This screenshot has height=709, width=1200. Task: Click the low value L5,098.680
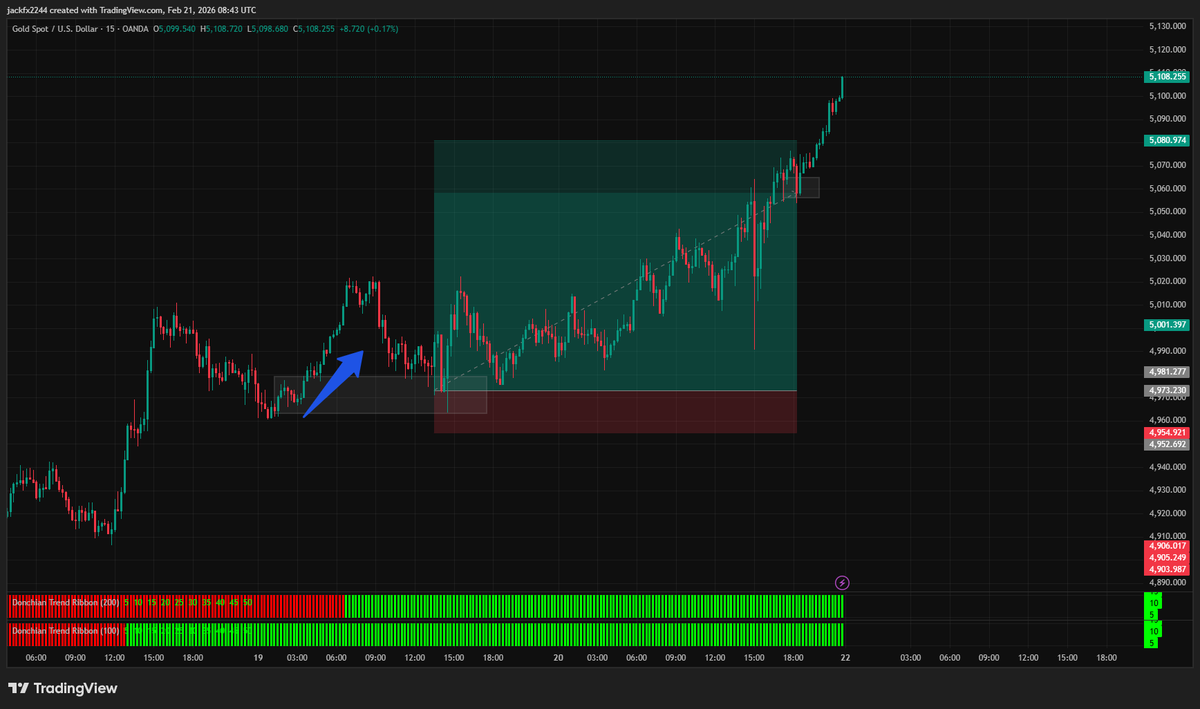coord(267,28)
